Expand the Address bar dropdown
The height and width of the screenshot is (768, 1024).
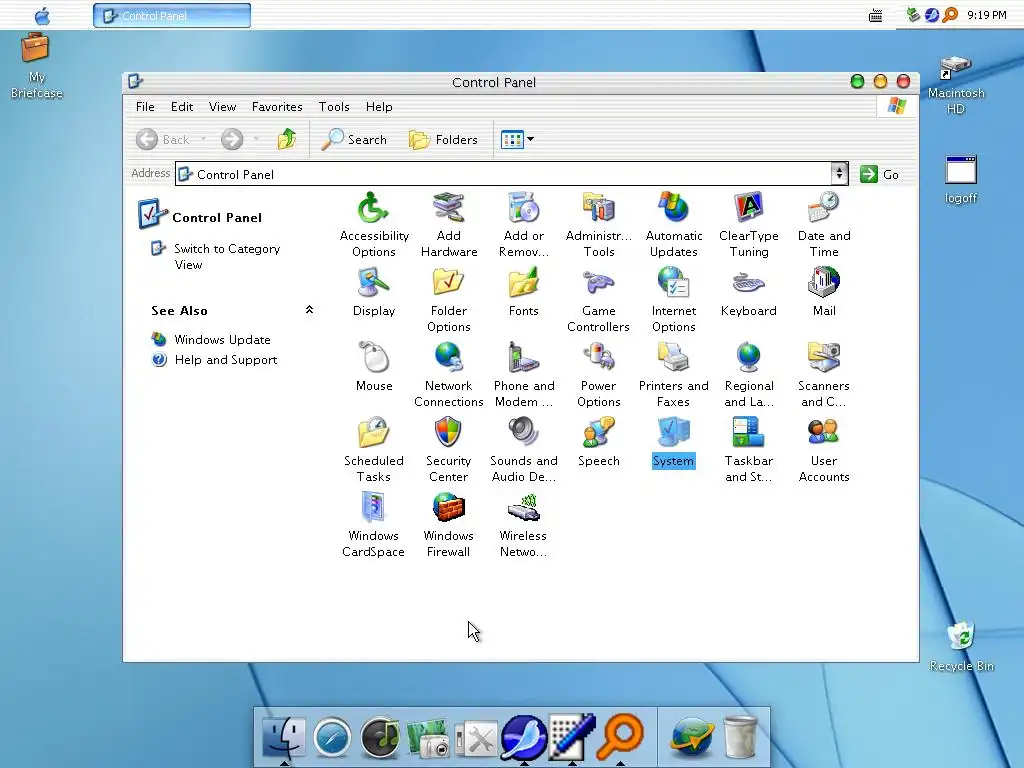[839, 174]
